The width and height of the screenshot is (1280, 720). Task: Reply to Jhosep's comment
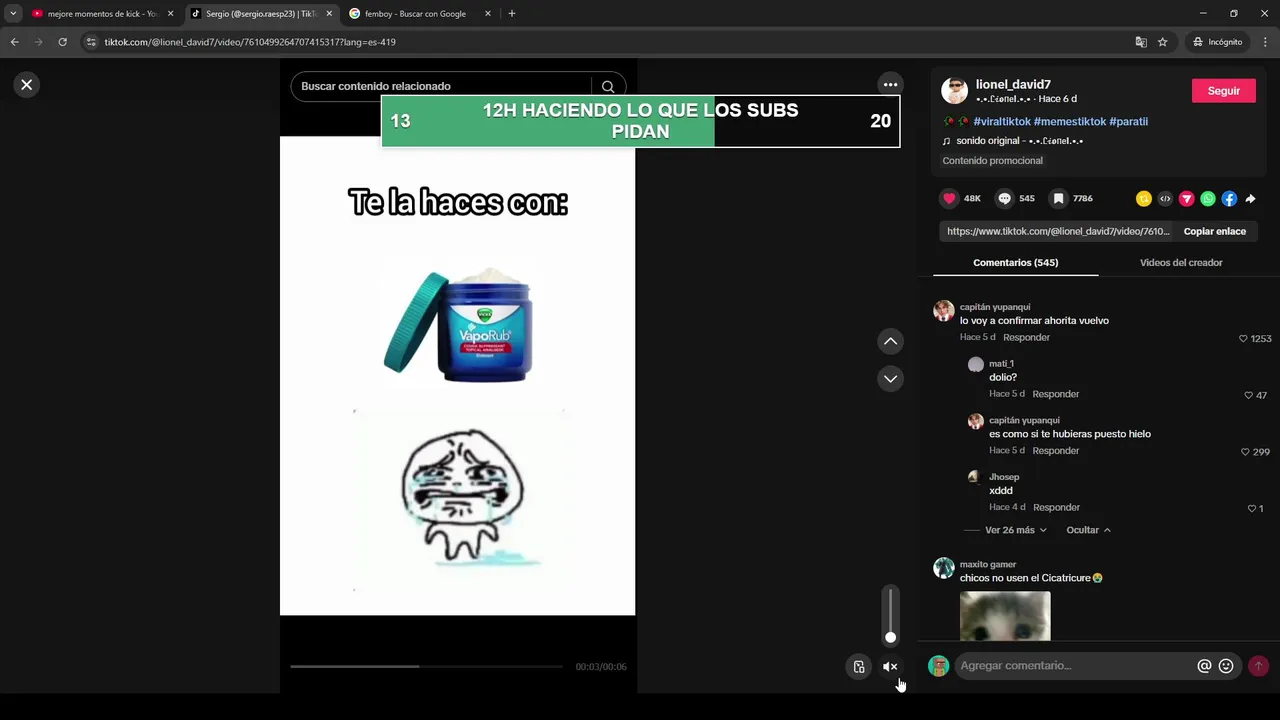coord(1057,507)
